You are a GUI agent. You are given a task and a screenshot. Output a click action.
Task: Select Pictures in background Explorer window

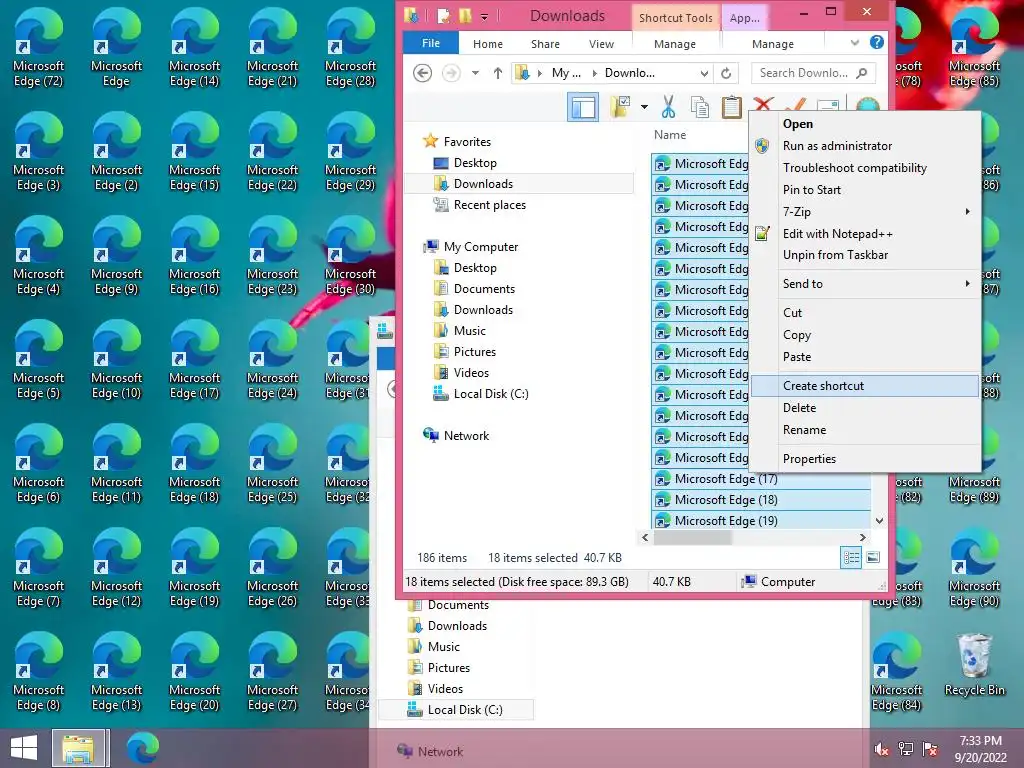(449, 667)
